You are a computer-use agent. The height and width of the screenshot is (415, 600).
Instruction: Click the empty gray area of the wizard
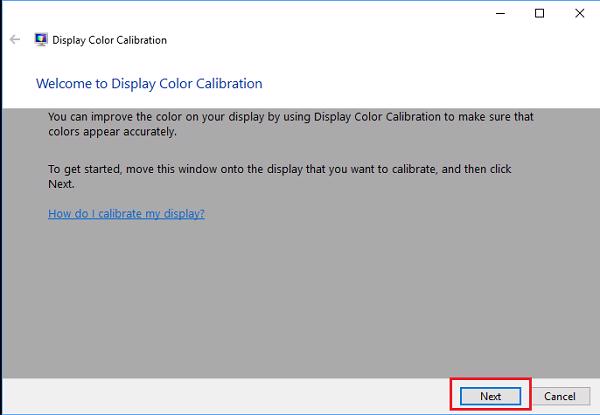(300, 300)
